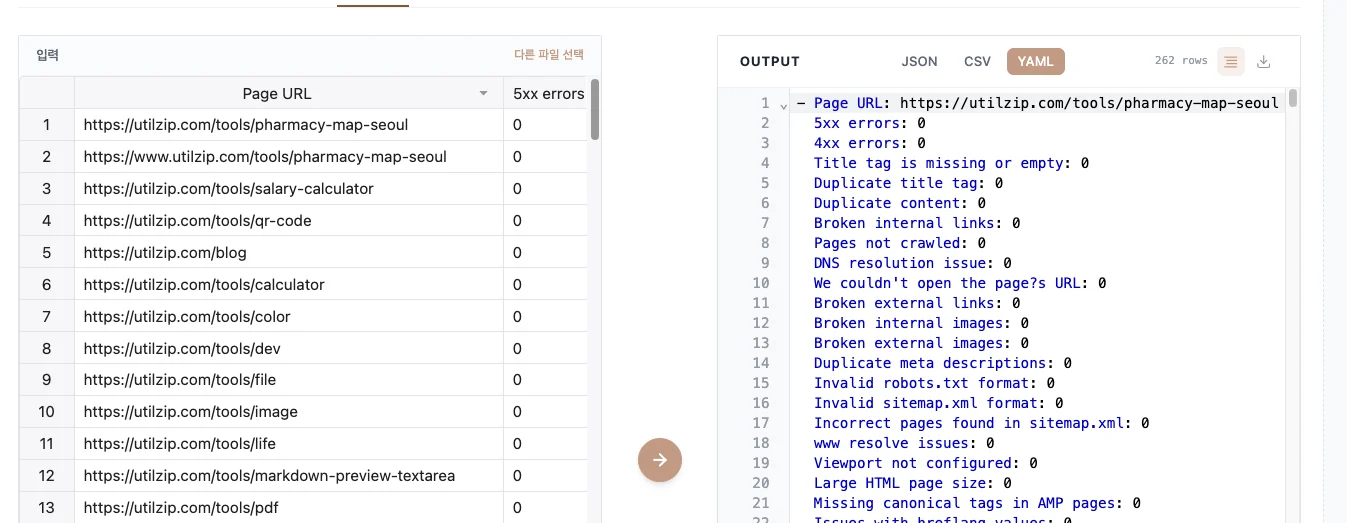Click the '262 rows' count label
1347x523 pixels.
[x=1180, y=61]
